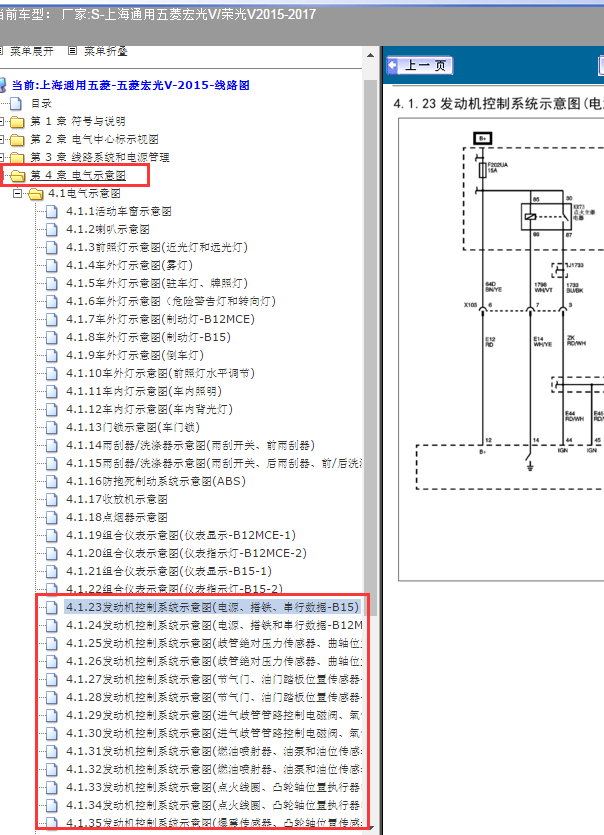Open 4.1.18点烟器示意图
Image resolution: width=604 pixels, height=835 pixels.
click(x=117, y=518)
